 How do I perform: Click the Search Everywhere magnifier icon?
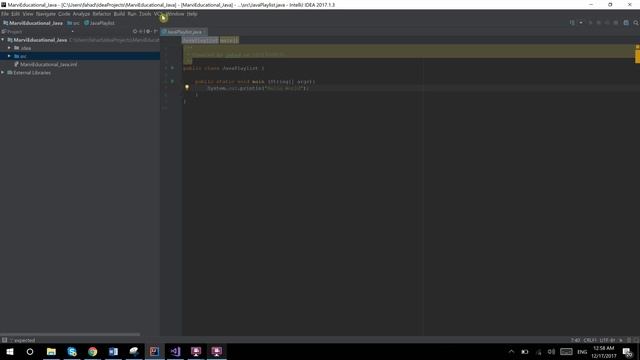tap(636, 23)
